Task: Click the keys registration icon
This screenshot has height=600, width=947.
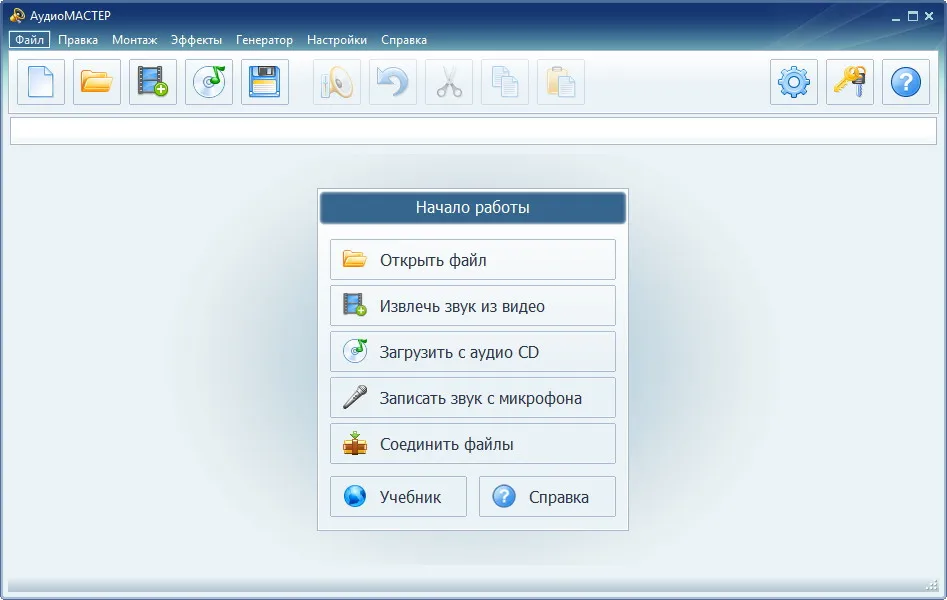Action: pyautogui.click(x=850, y=82)
